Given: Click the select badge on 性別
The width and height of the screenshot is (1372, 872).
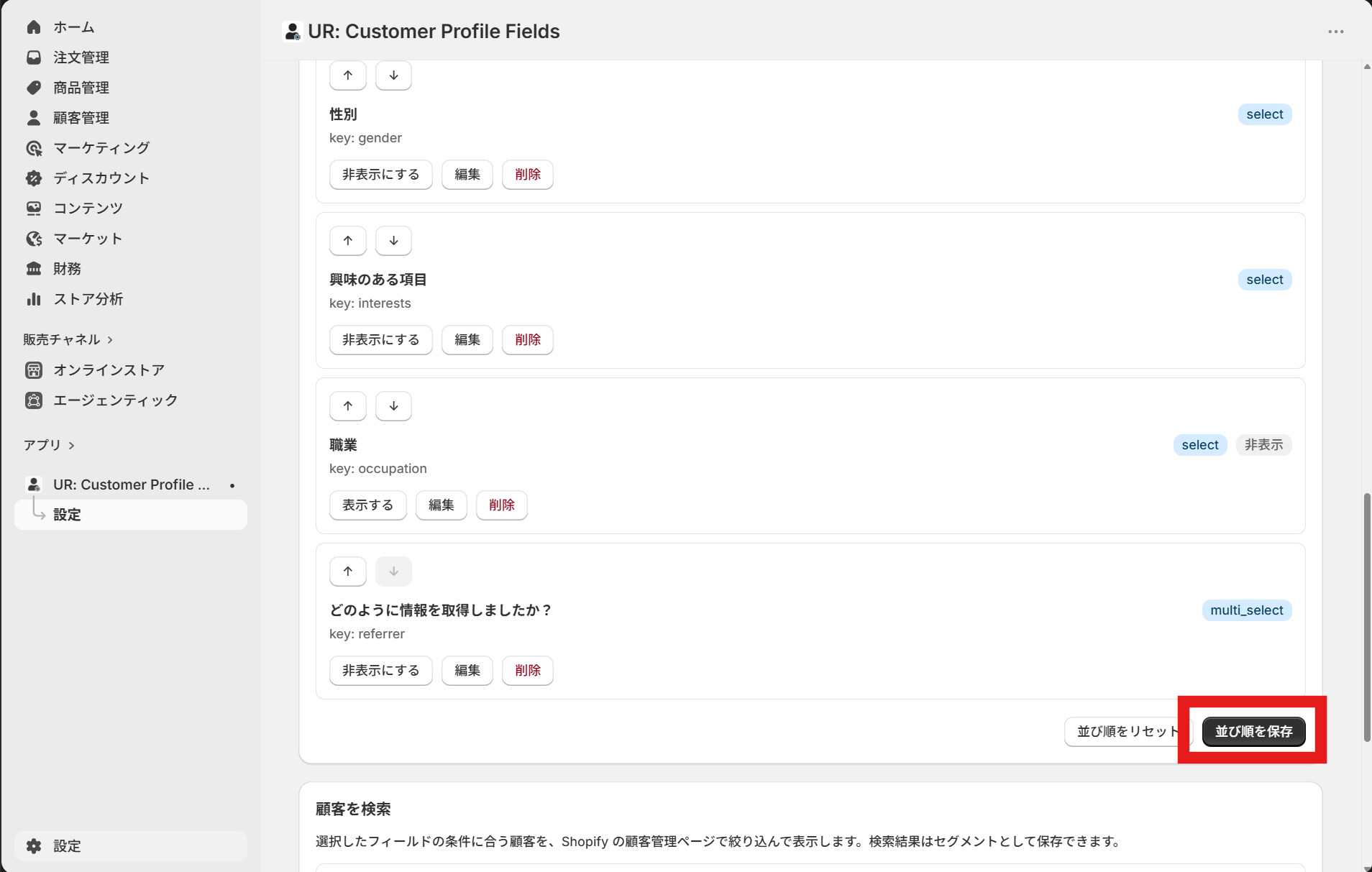Looking at the screenshot, I should click(1265, 114).
